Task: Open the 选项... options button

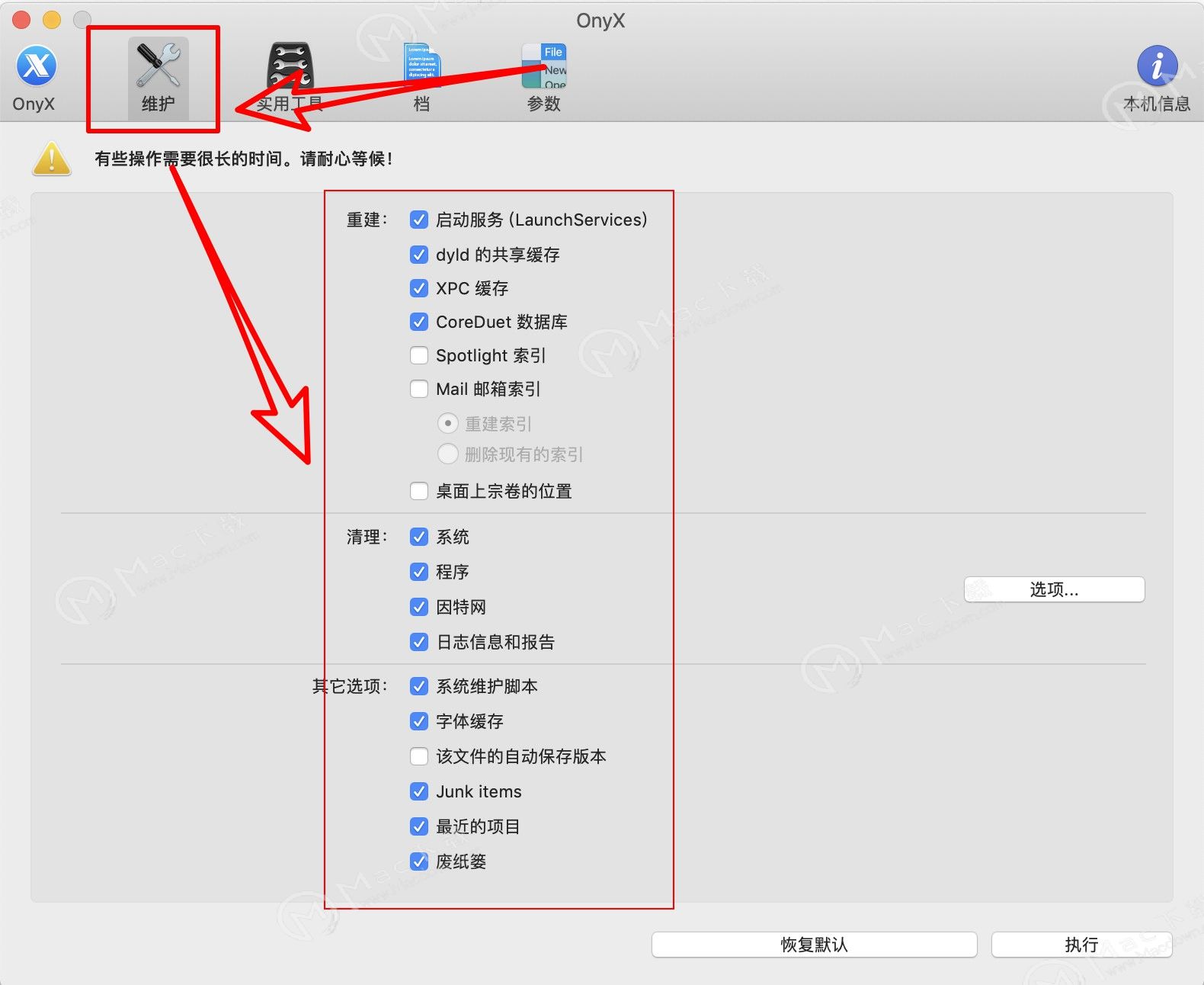Action: pos(1055,589)
